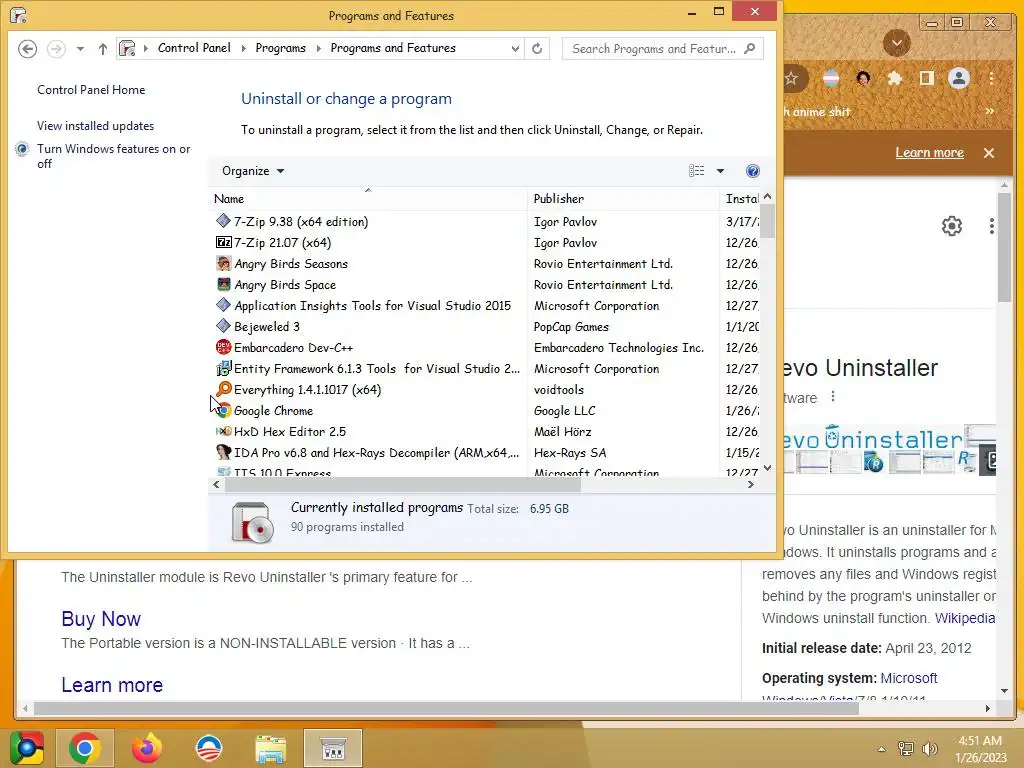
Task: Click Chrome bookmarks overflow chevron
Action: click(989, 112)
